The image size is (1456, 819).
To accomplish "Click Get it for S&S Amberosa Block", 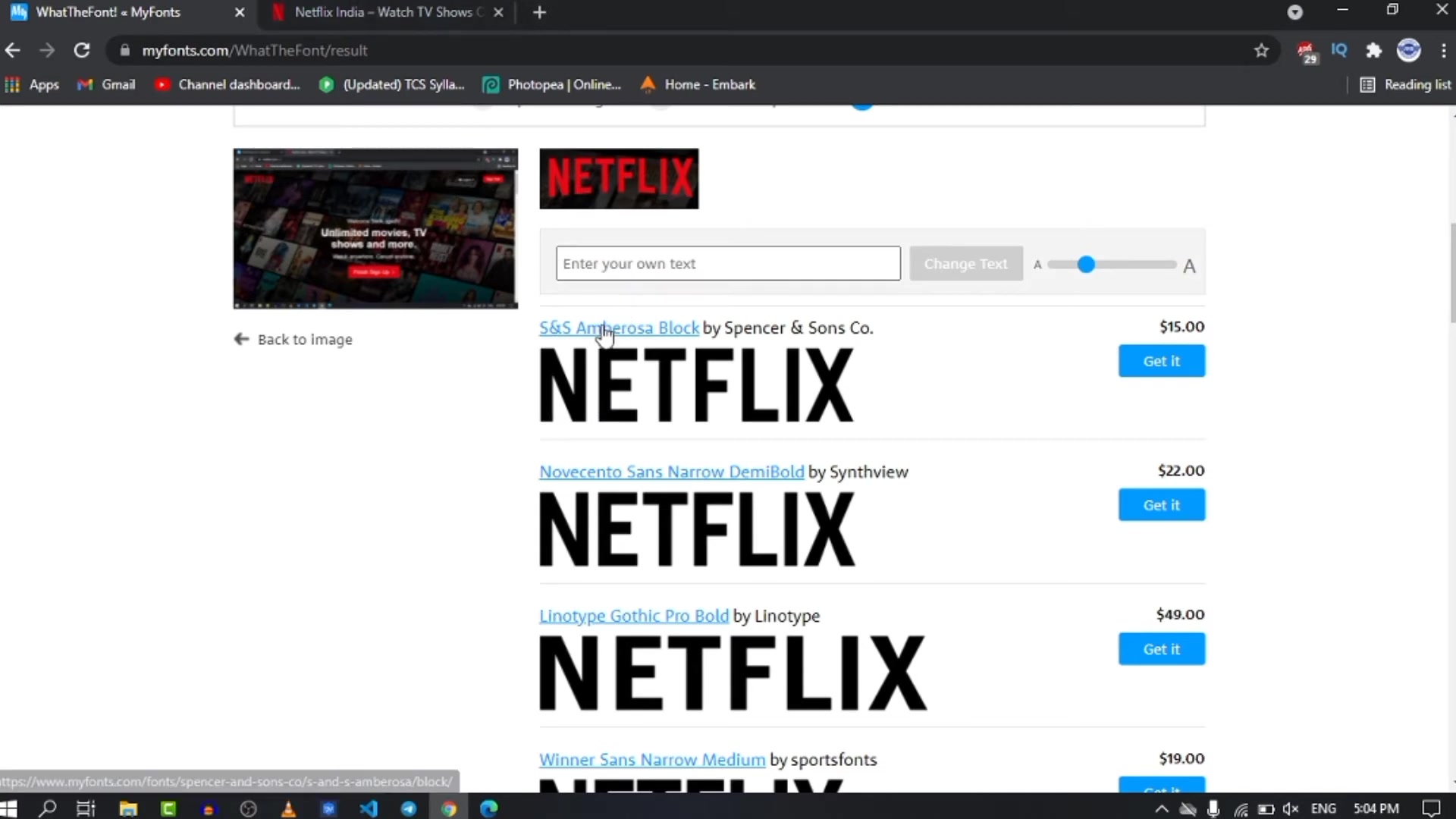I will click(1161, 361).
